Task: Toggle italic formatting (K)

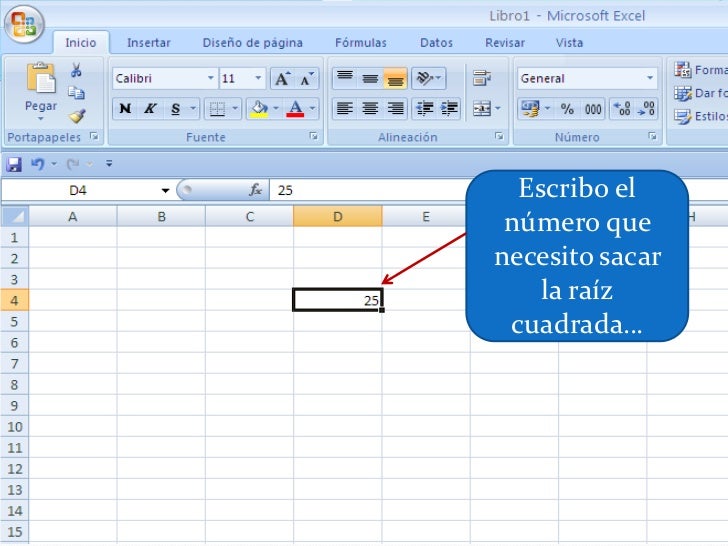Action: pyautogui.click(x=150, y=109)
